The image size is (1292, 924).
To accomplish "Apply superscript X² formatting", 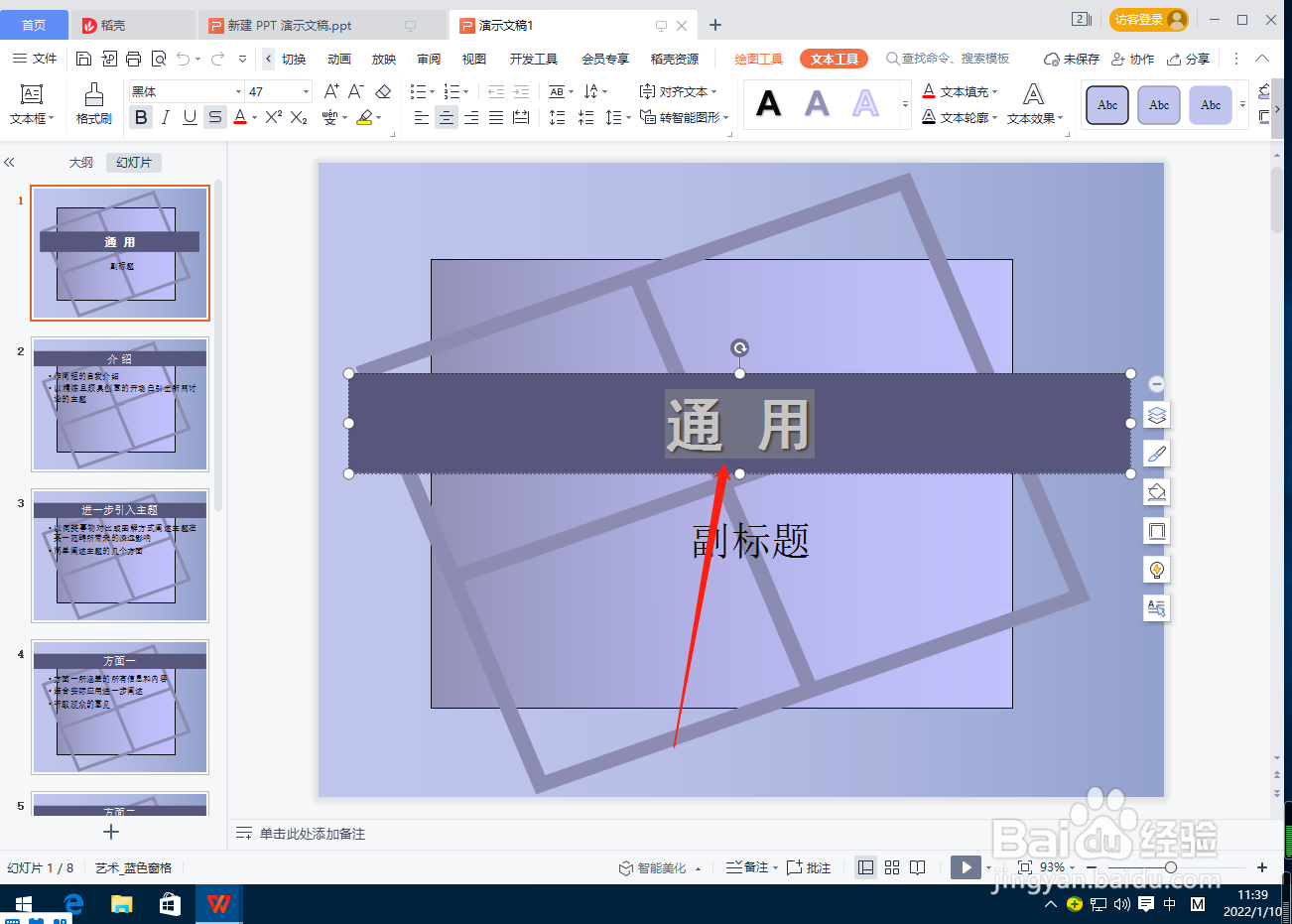I will pyautogui.click(x=274, y=117).
